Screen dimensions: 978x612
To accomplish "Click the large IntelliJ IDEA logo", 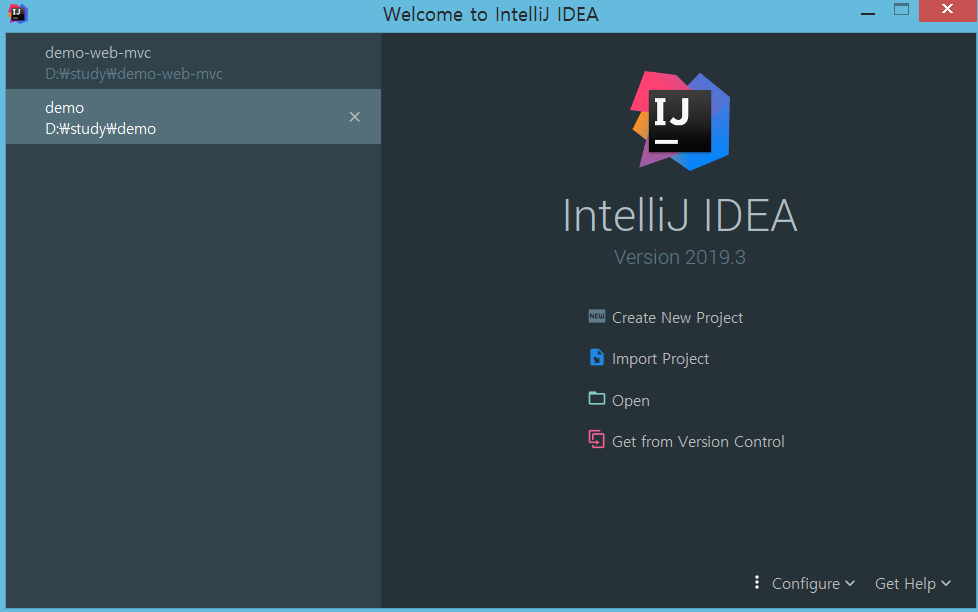I will click(x=680, y=121).
